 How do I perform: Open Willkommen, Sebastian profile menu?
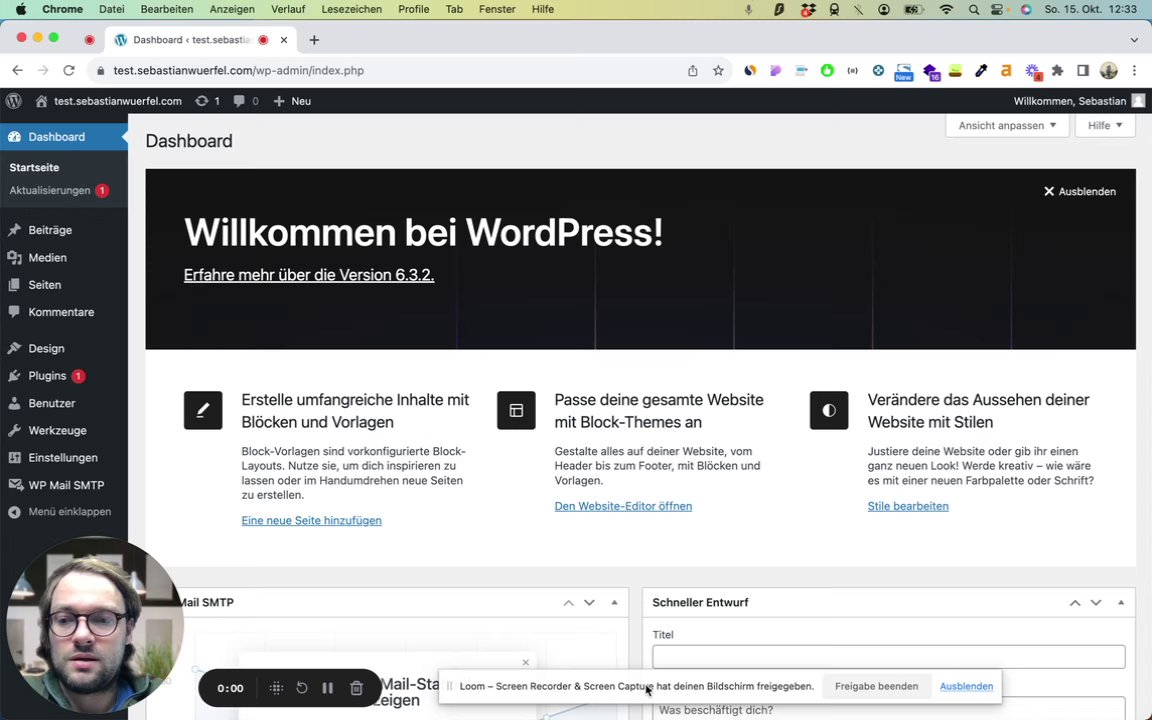point(1079,101)
